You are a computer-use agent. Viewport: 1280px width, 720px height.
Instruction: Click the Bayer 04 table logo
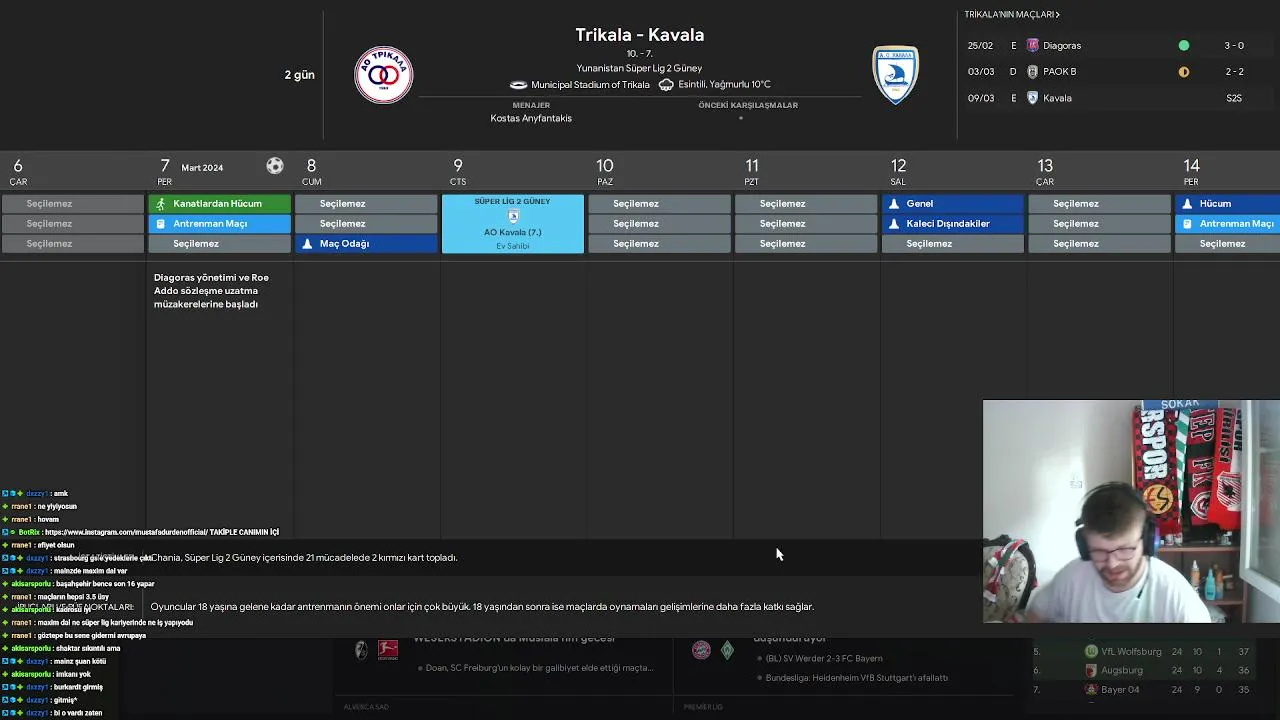pos(1091,689)
